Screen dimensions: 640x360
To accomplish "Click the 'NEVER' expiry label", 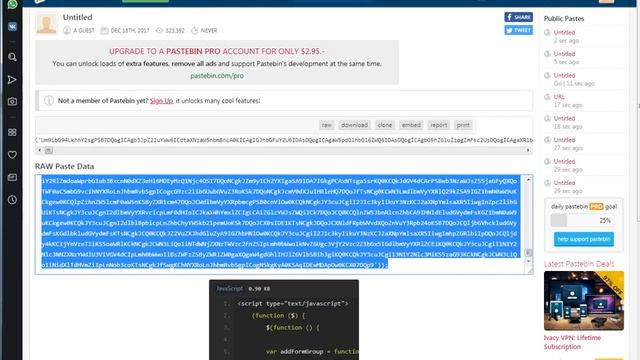I will [209, 31].
